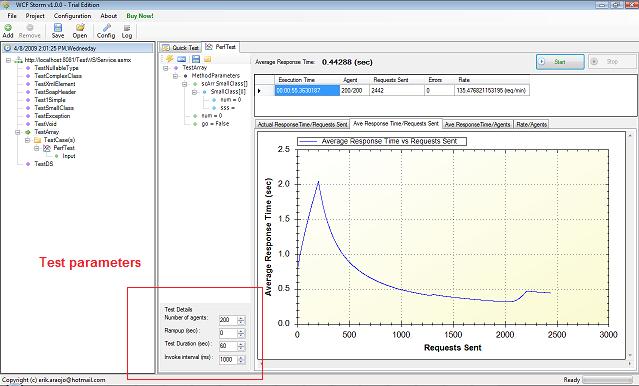Click the Stop test button
The width and height of the screenshot is (639, 386).
(x=611, y=62)
